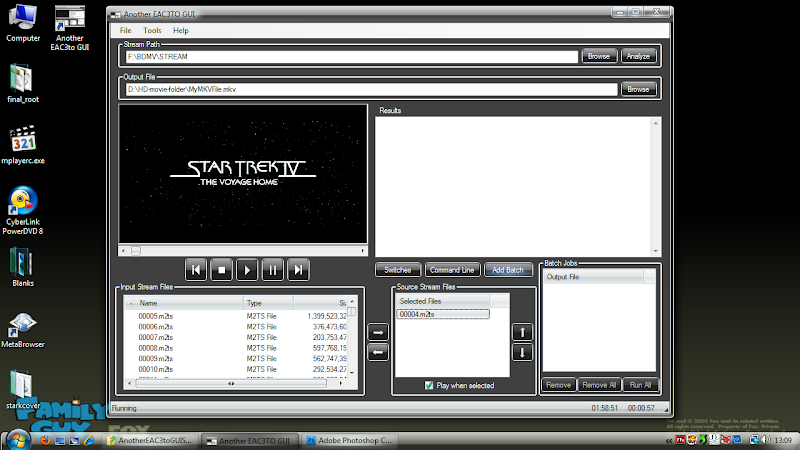800x450 pixels.
Task: Open startcover desktop icon
Action: [x=23, y=390]
